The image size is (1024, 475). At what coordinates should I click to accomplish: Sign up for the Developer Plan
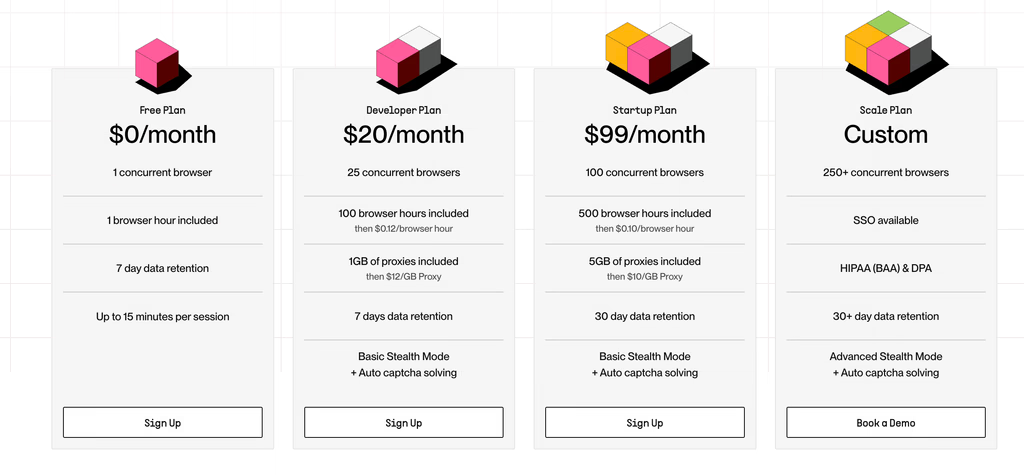point(404,423)
